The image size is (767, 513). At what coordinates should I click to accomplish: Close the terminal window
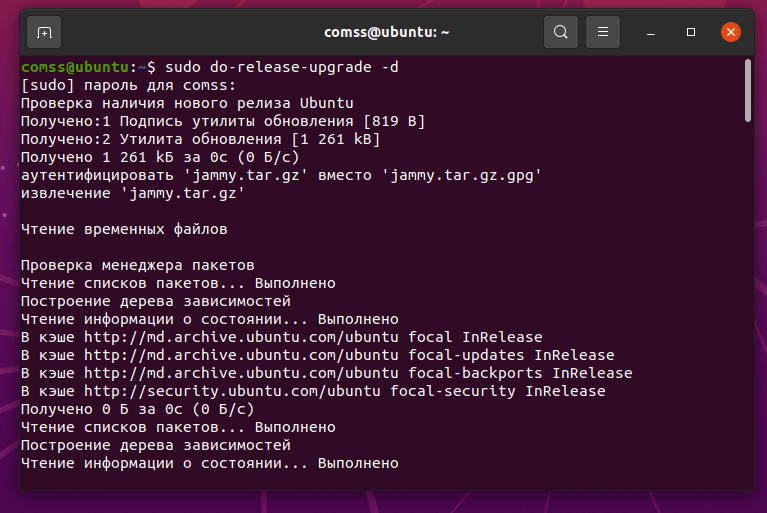pyautogui.click(x=731, y=32)
